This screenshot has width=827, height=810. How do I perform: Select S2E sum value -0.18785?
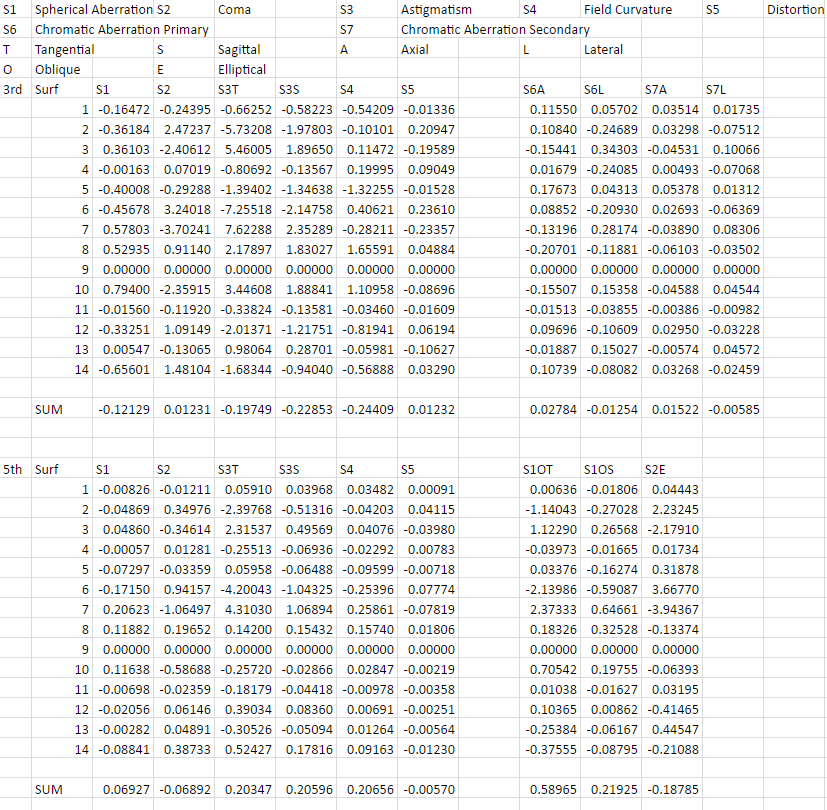pos(672,789)
